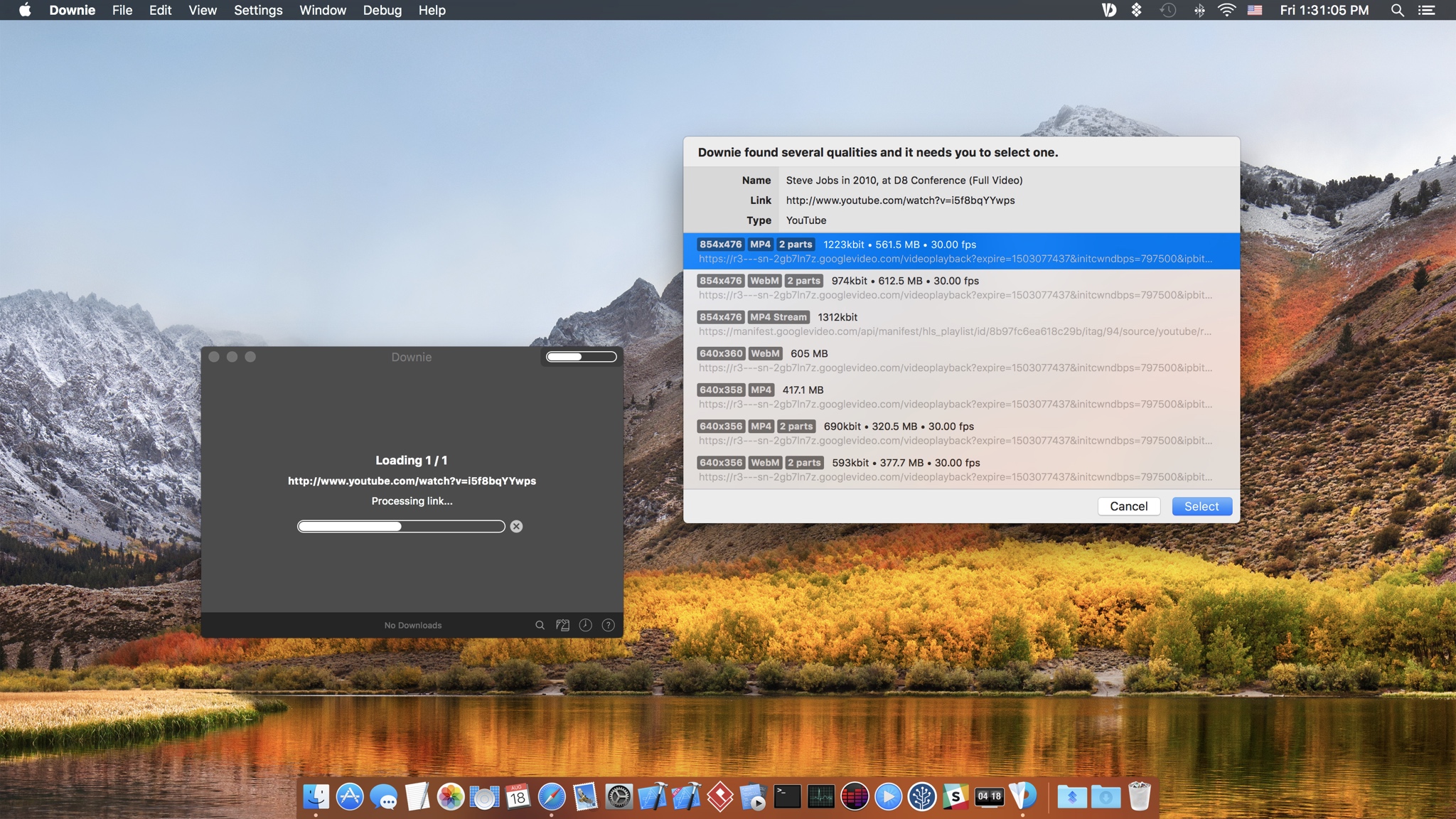Click the help question mark icon
1456x819 pixels.
pyautogui.click(x=608, y=625)
